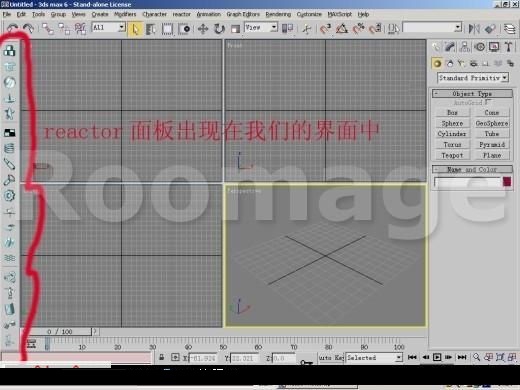This screenshot has height=390, width=520.
Task: Activate the Bind to Space Warp tool
Action: click(80, 29)
